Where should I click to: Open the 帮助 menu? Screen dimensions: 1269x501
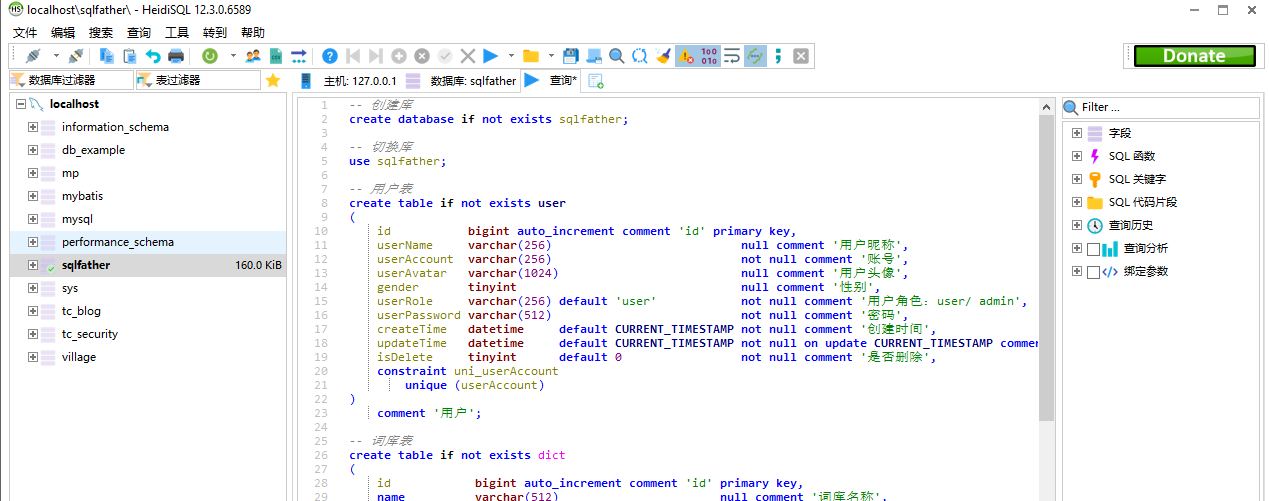(x=253, y=32)
